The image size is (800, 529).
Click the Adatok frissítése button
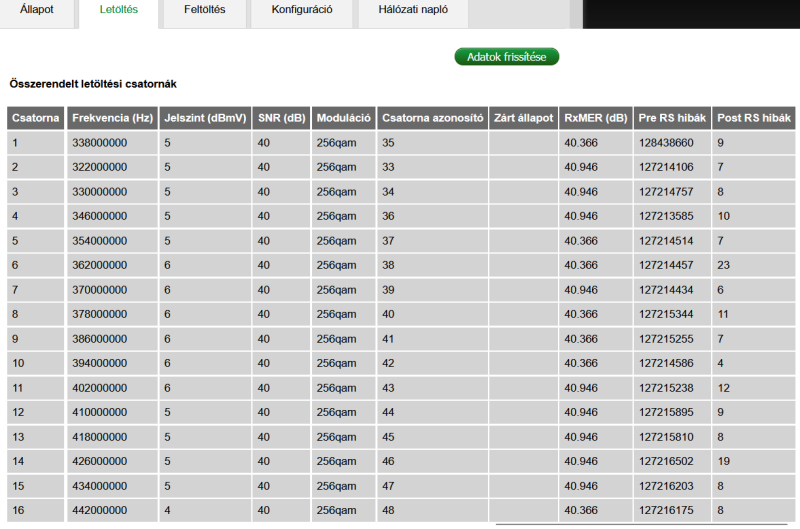[507, 57]
